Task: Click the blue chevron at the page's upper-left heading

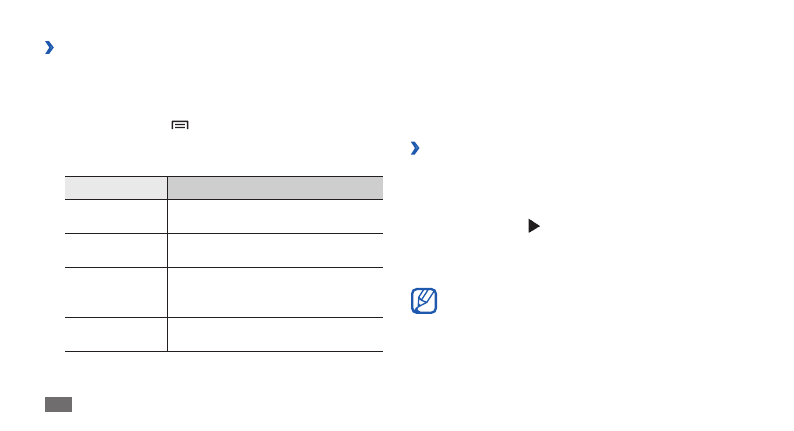Action: (x=49, y=48)
